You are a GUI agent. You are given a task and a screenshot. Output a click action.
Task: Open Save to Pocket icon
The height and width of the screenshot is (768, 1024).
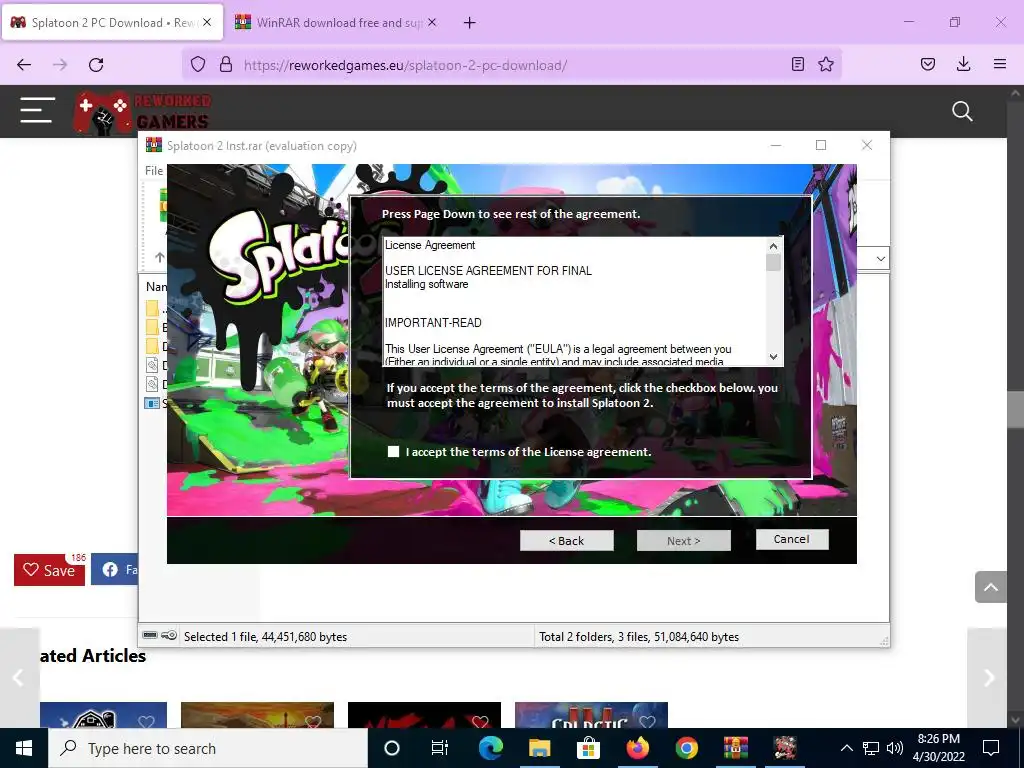click(928, 65)
